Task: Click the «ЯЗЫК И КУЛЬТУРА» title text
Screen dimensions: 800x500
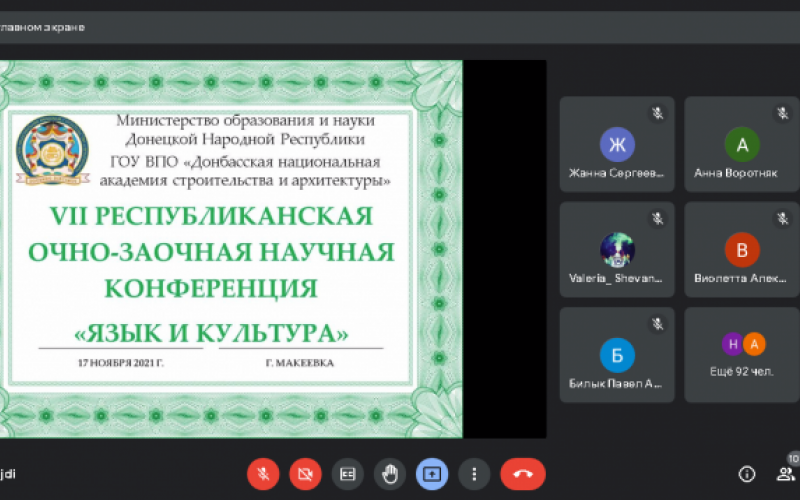Action: 211,333
